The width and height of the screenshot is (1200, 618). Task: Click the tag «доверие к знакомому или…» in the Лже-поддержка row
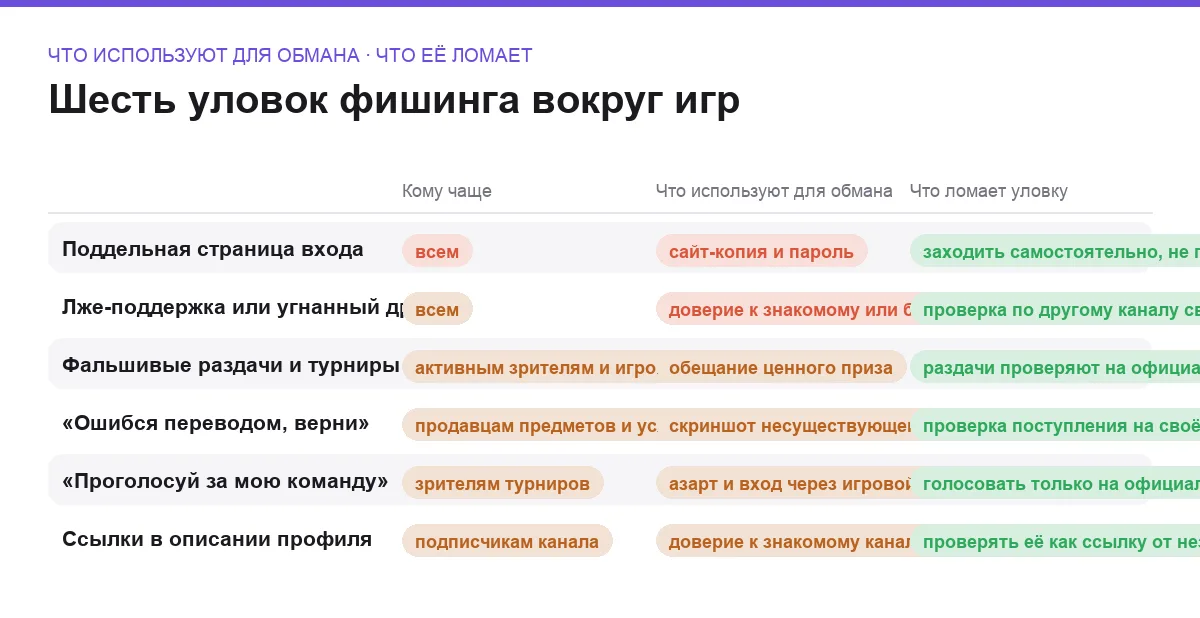pos(783,309)
